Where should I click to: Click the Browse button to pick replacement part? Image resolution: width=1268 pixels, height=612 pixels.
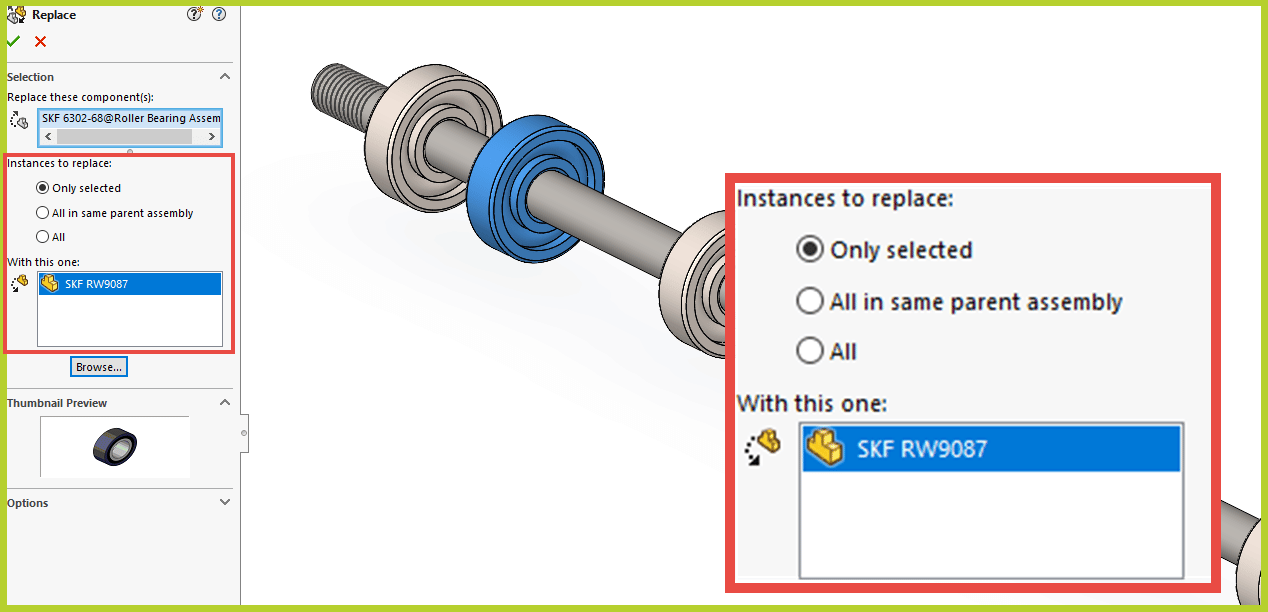coord(98,366)
